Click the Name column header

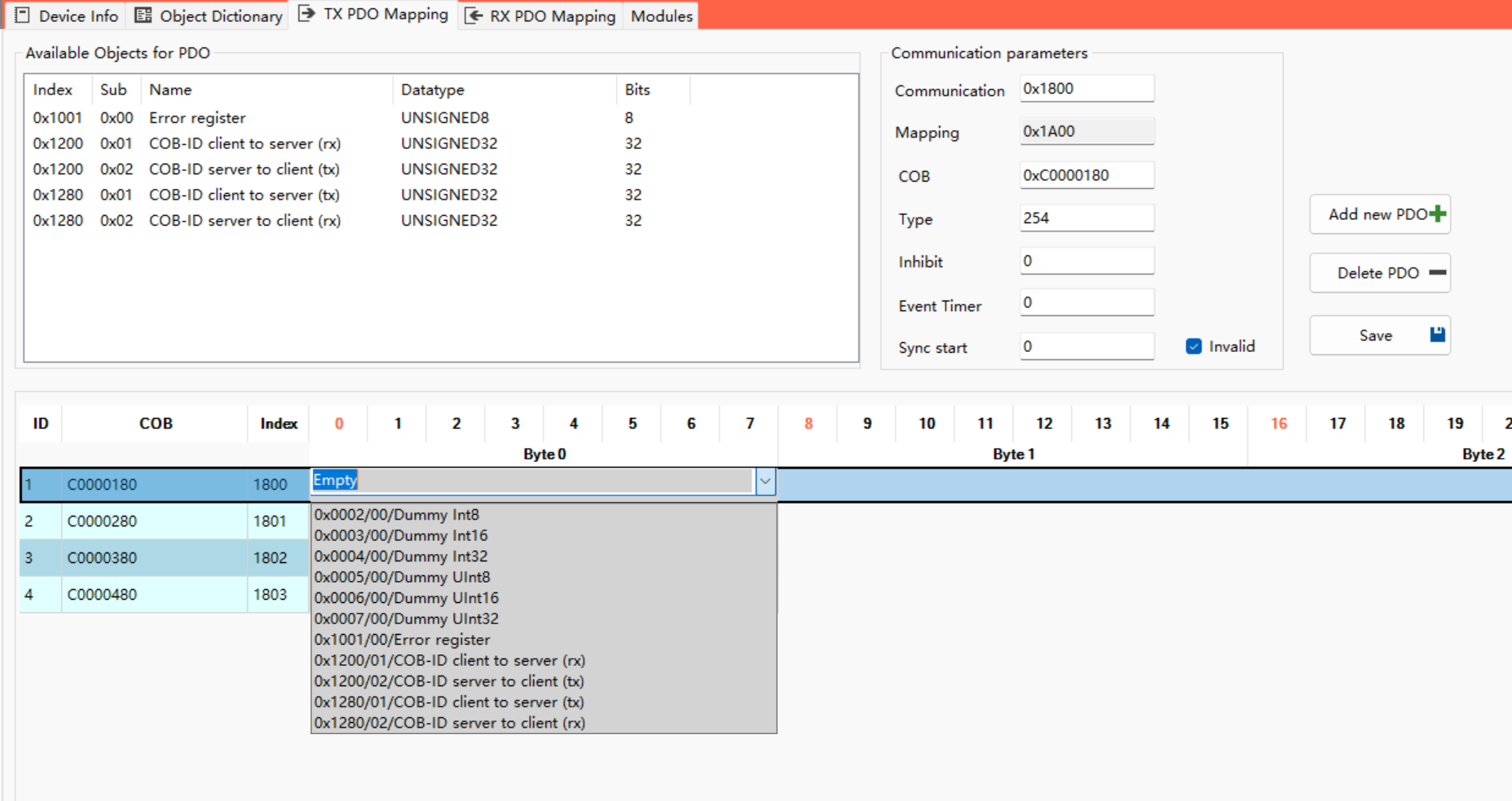[267, 90]
